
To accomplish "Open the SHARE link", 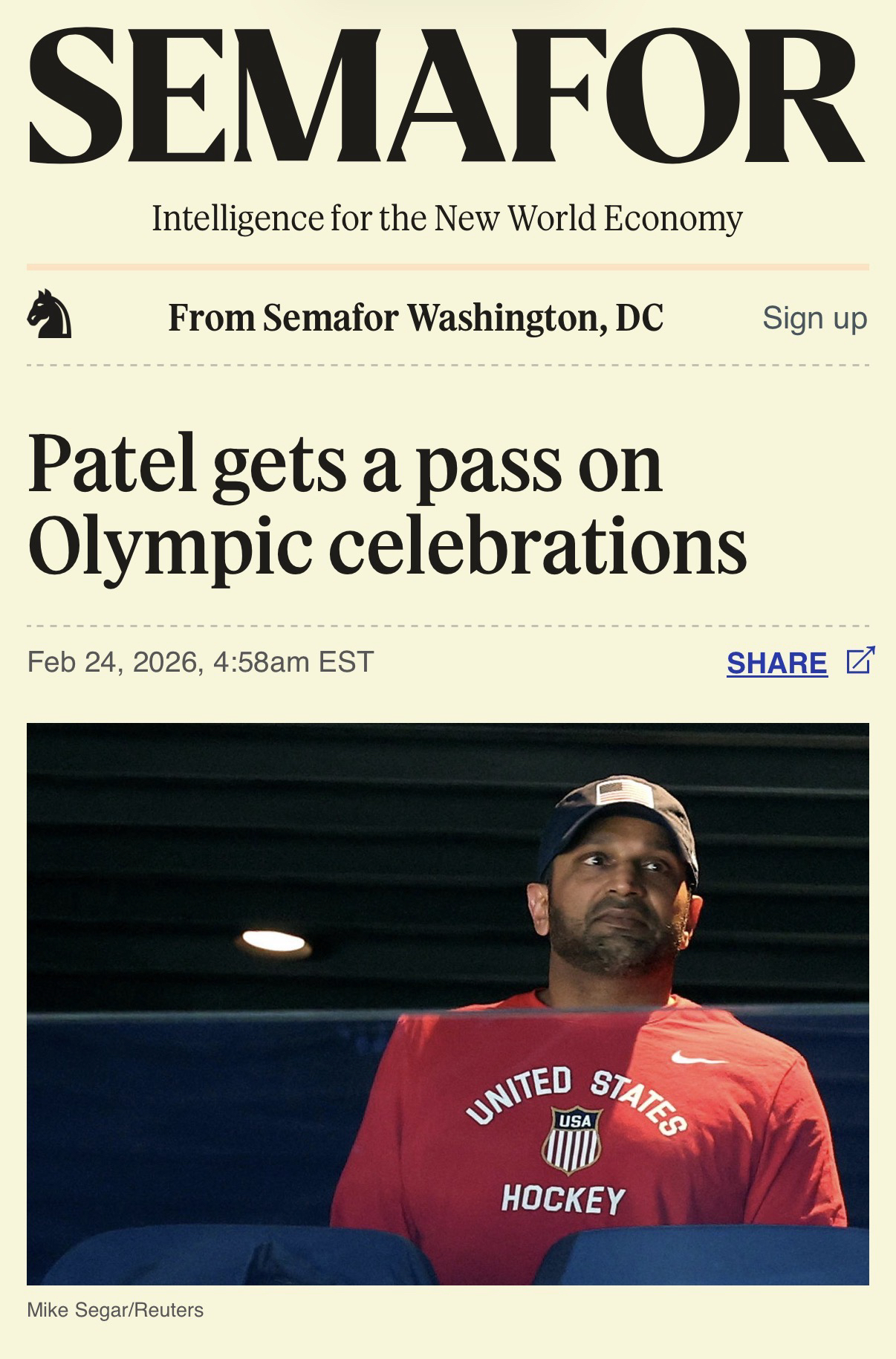I will tap(776, 663).
